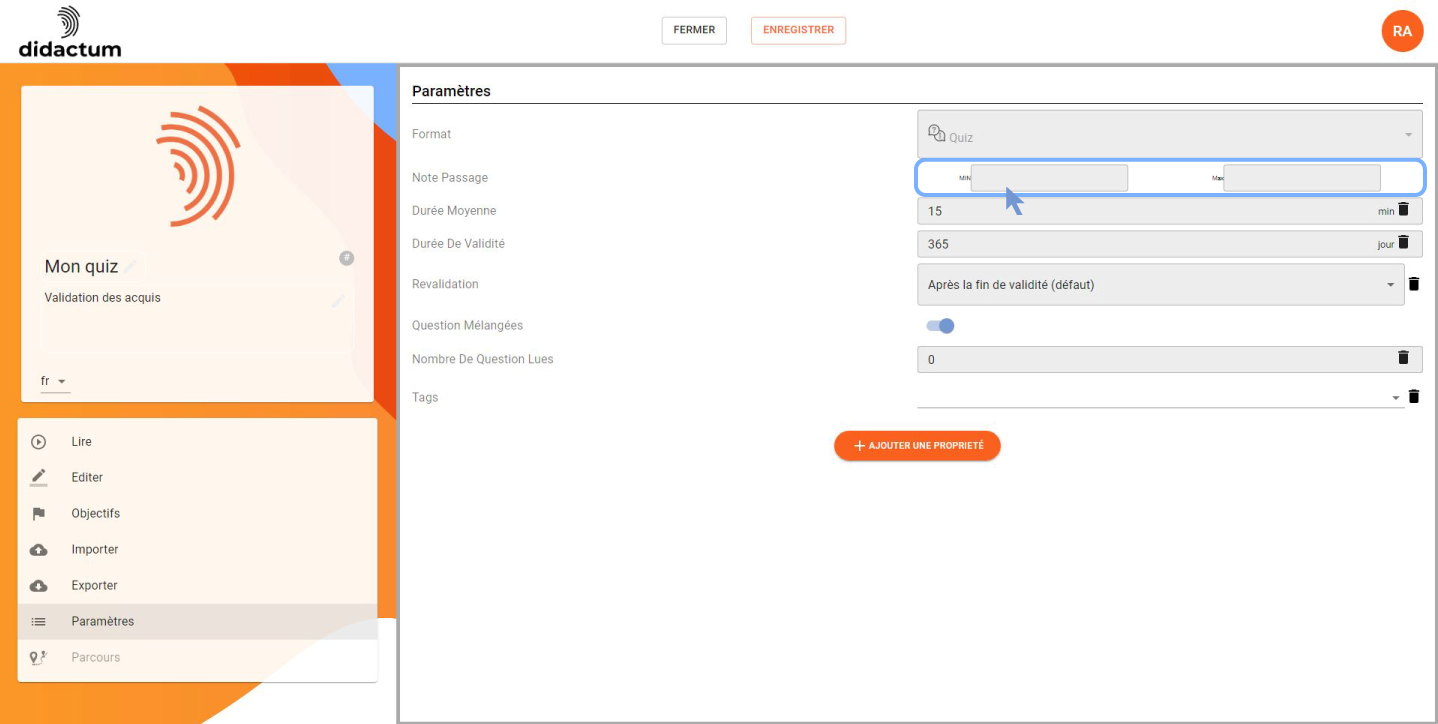The image size is (1438, 724).
Task: Click the ENREGISTRER button
Action: click(x=798, y=30)
